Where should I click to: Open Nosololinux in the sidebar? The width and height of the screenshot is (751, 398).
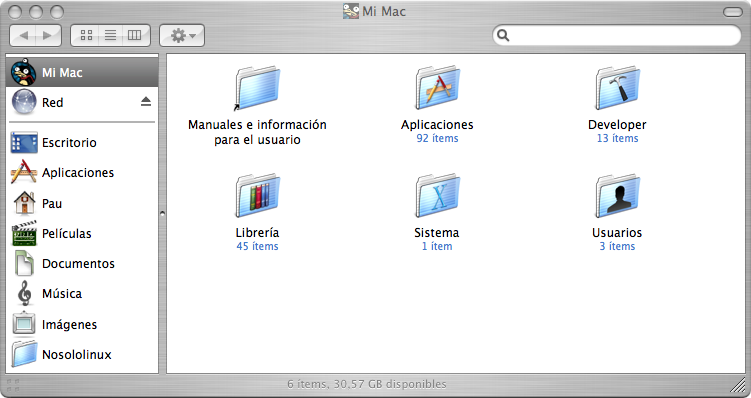(x=82, y=354)
